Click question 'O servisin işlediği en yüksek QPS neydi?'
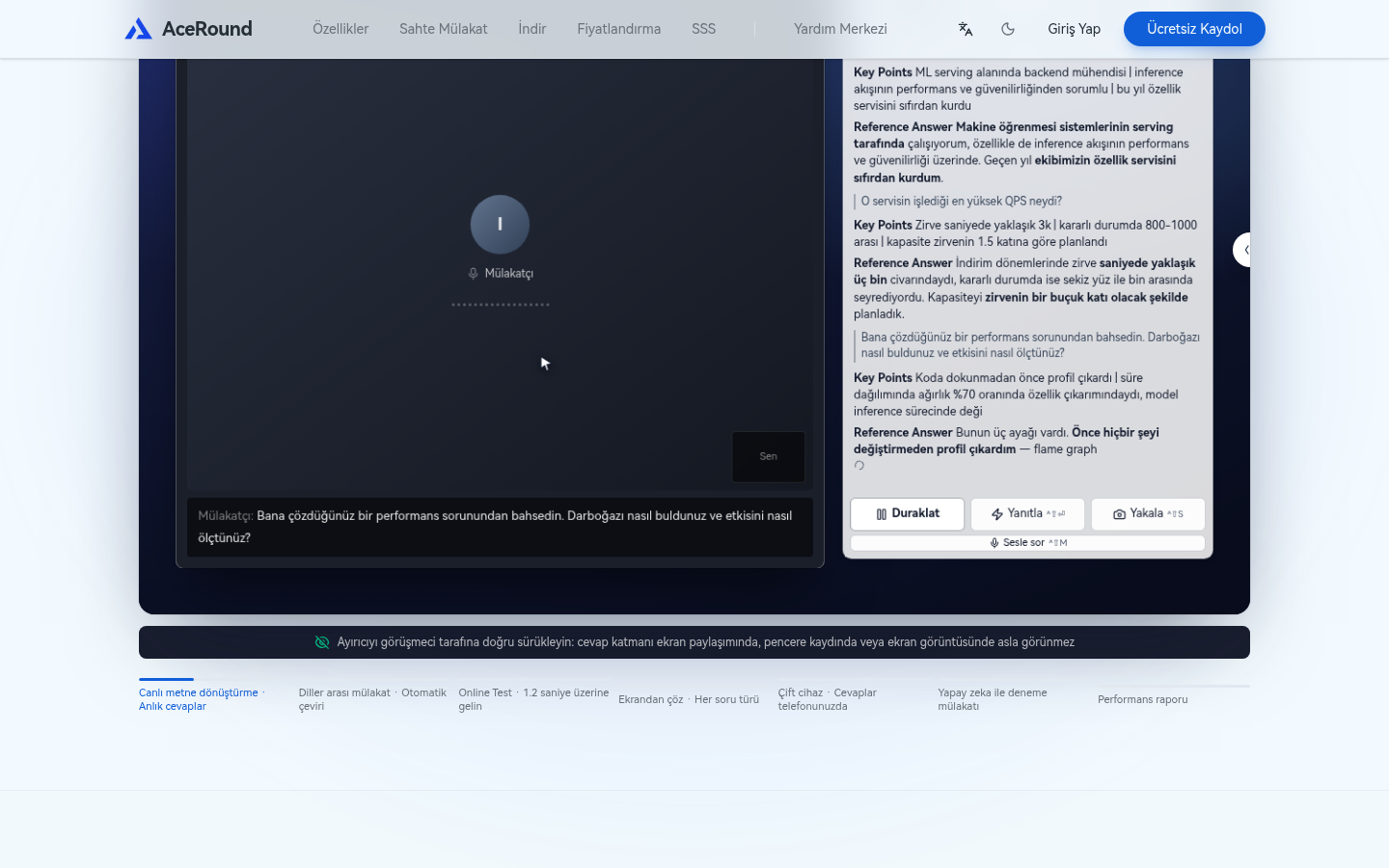This screenshot has height=868, width=1389. [x=961, y=202]
